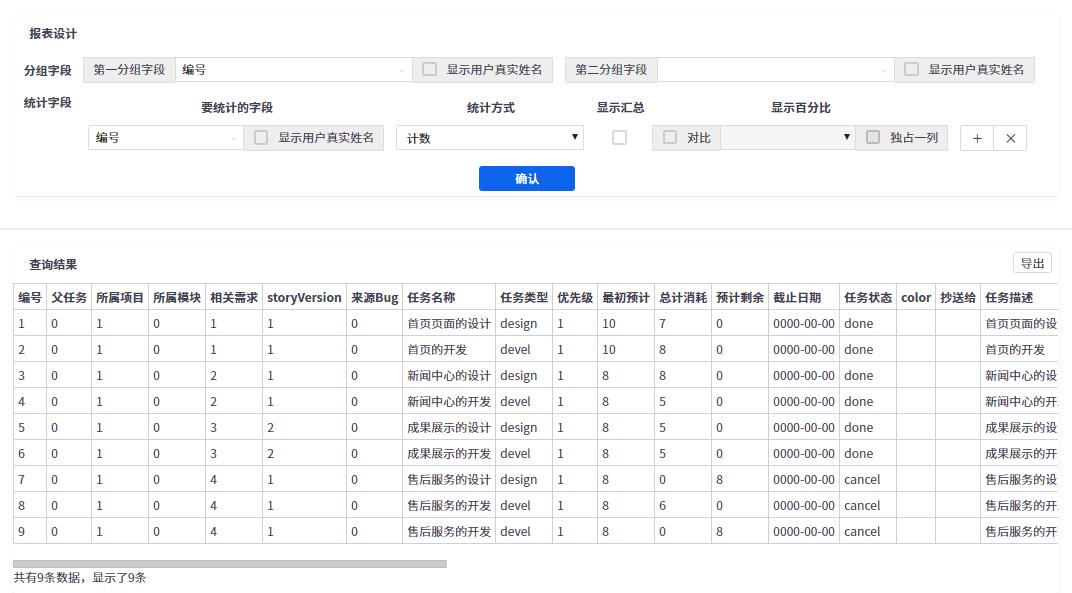Expand the 统计方式 dropdown showing 计数

click(x=489, y=138)
